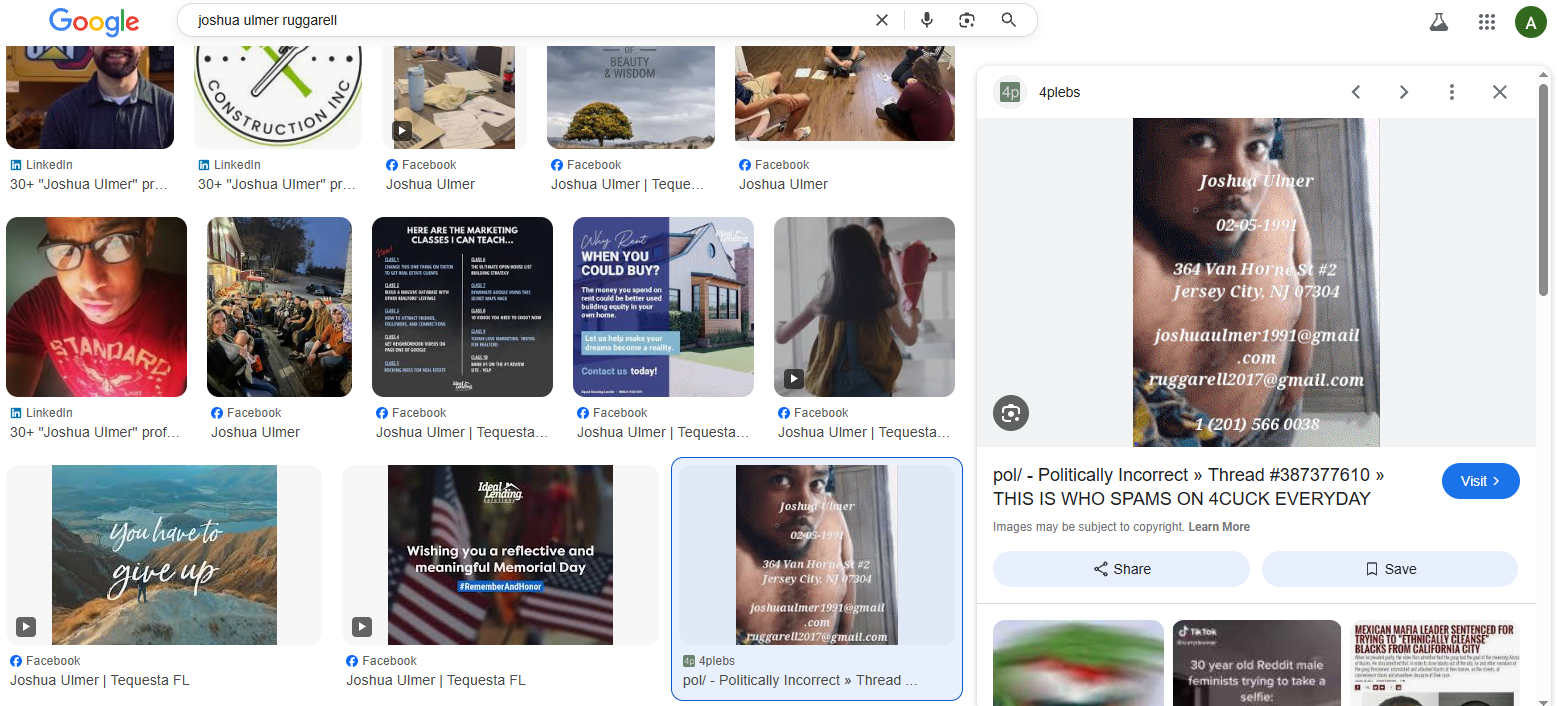This screenshot has height=706, width=1558.
Task: Open the pol/ Politically Incorrect thread title link
Action: point(1188,487)
